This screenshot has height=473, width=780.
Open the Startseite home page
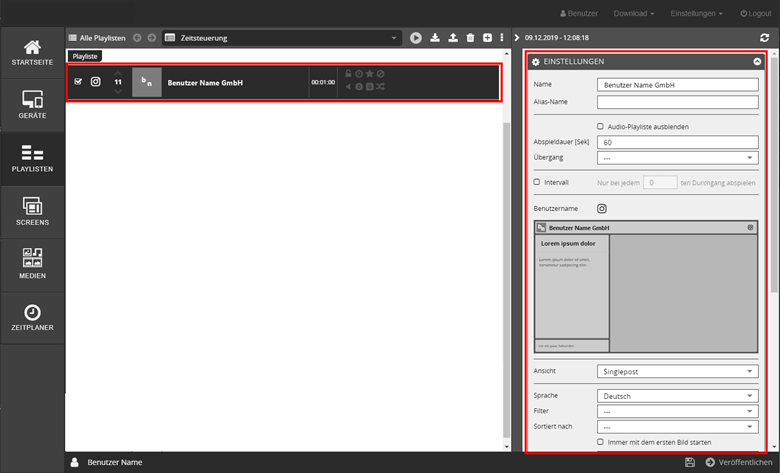pyautogui.click(x=32, y=53)
